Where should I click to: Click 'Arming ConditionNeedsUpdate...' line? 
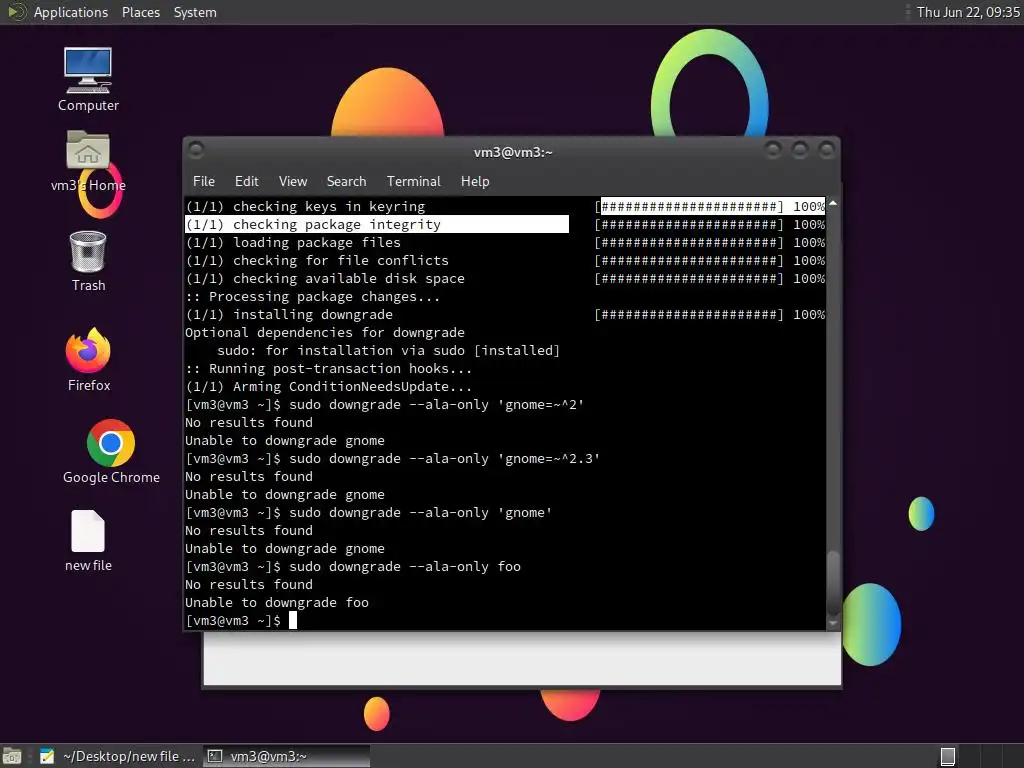[x=328, y=387]
